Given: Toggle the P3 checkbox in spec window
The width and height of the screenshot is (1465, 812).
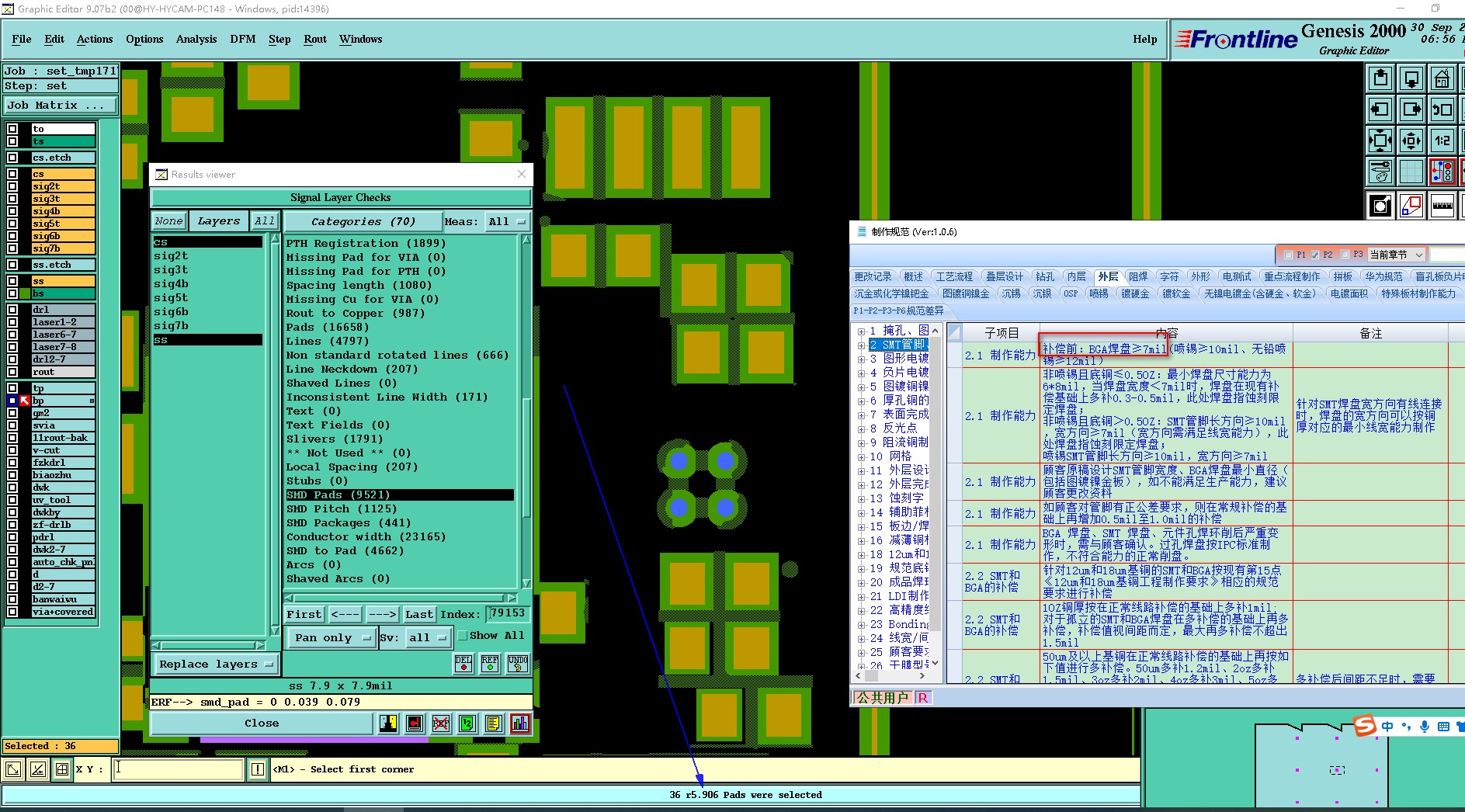Looking at the screenshot, I should click(x=1345, y=255).
